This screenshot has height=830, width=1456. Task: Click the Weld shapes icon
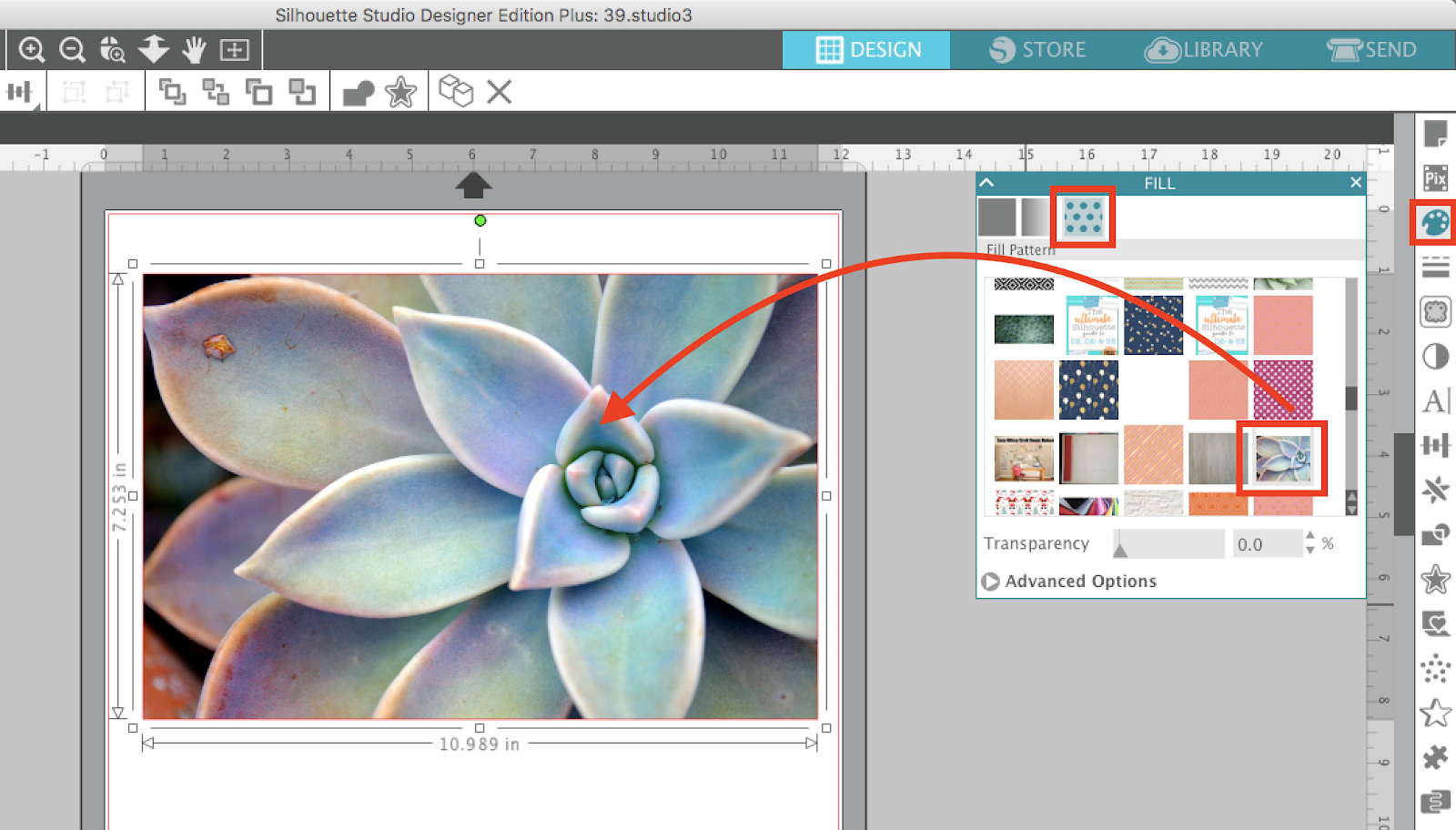358,93
